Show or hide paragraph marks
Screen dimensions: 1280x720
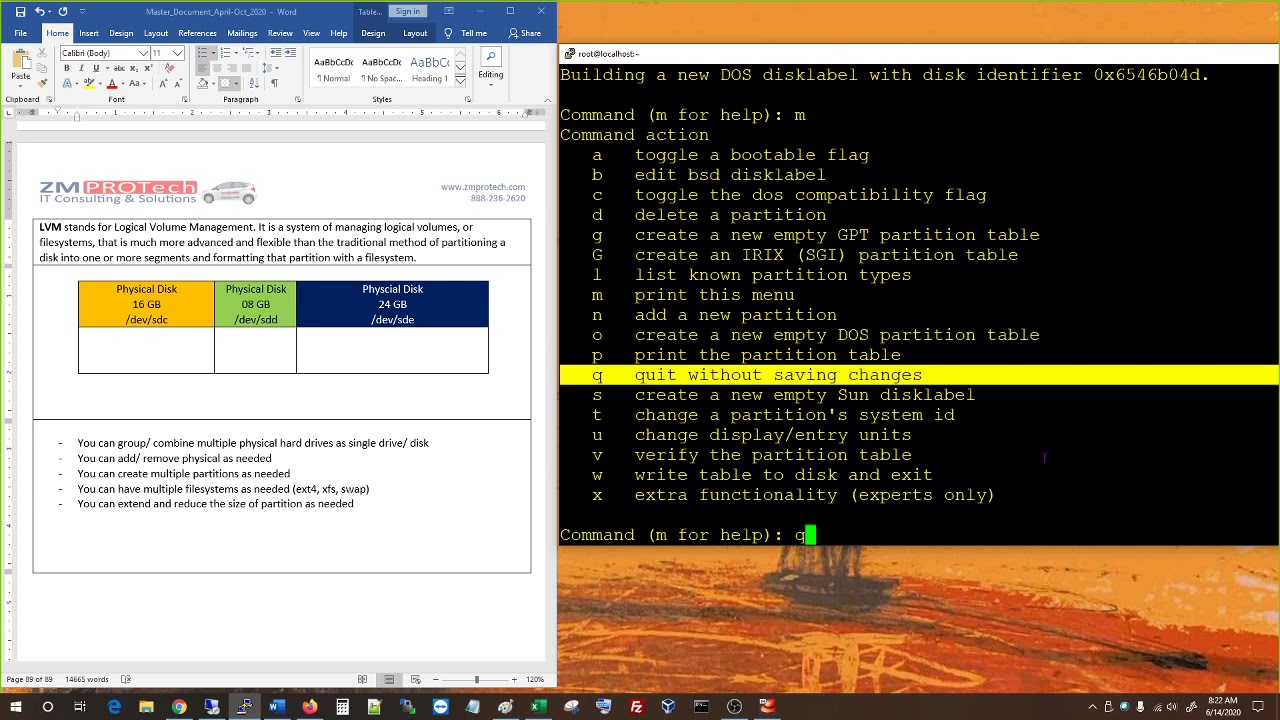[x=274, y=83]
